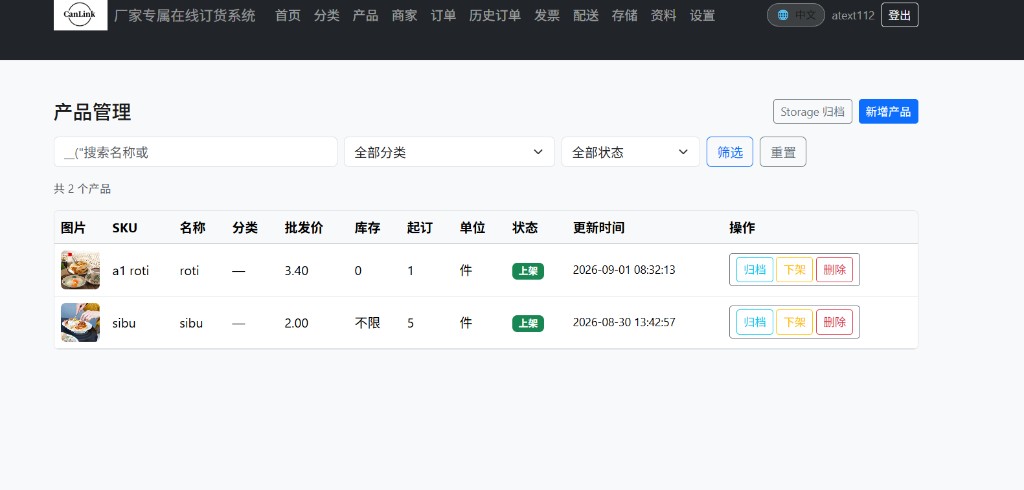This screenshot has height=490, width=1024.
Task: Expand the 全部状态 dropdown
Action: [x=630, y=152]
